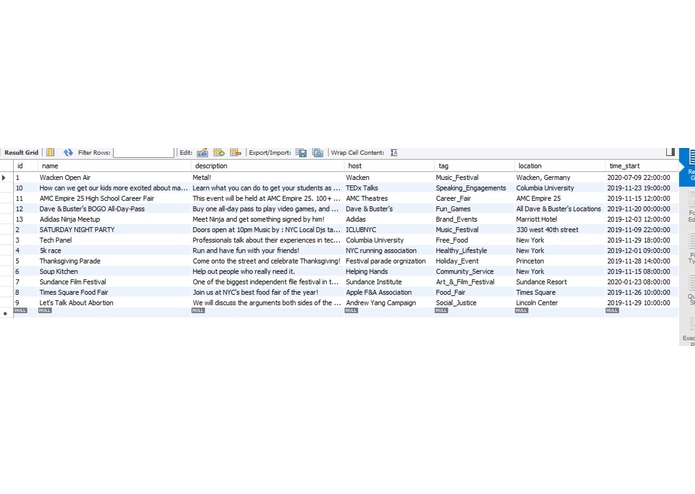Viewport: 695px width, 494px height.
Task: Click the Insert new row icon
Action: [219, 152]
